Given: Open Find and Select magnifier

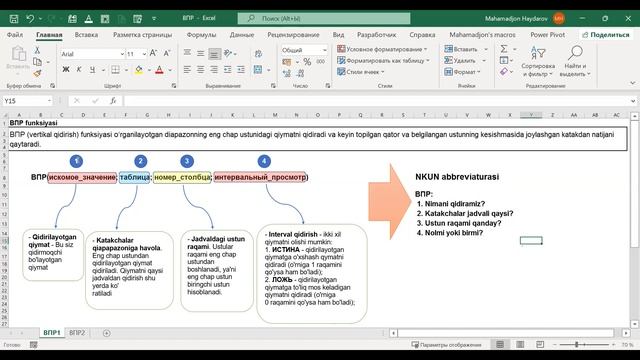Looking at the screenshot, I should pyautogui.click(x=575, y=61).
